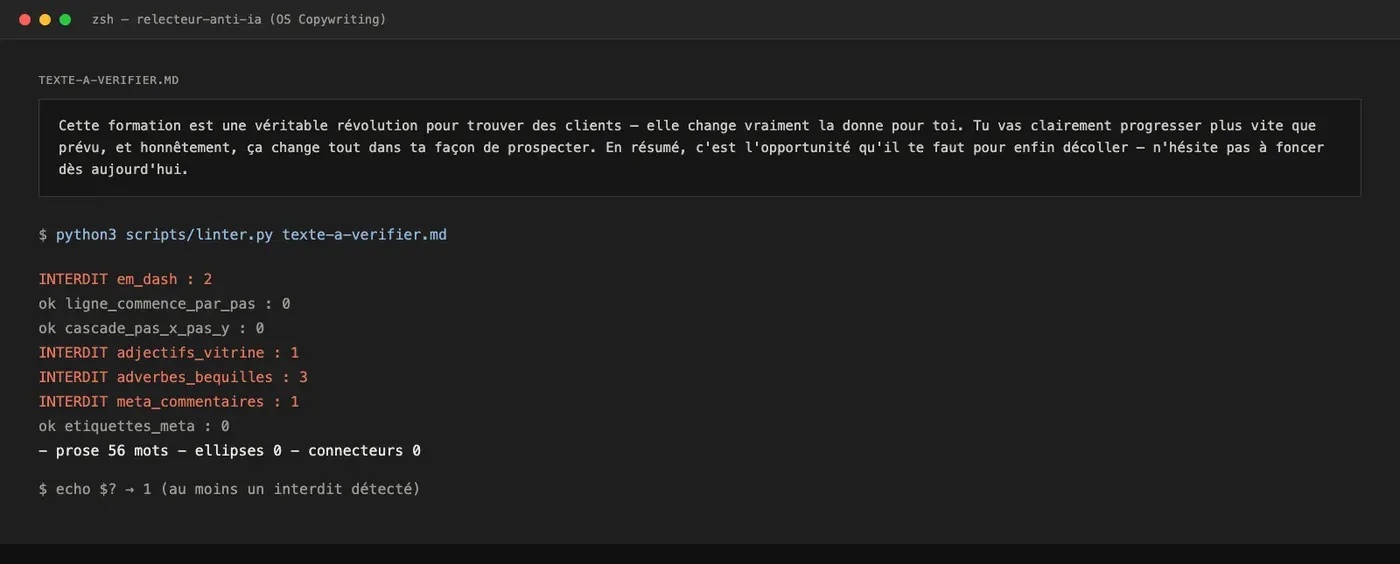Click the INTERDIT adverbes_bequilles : 3 line
1400x564 pixels.
[173, 377]
